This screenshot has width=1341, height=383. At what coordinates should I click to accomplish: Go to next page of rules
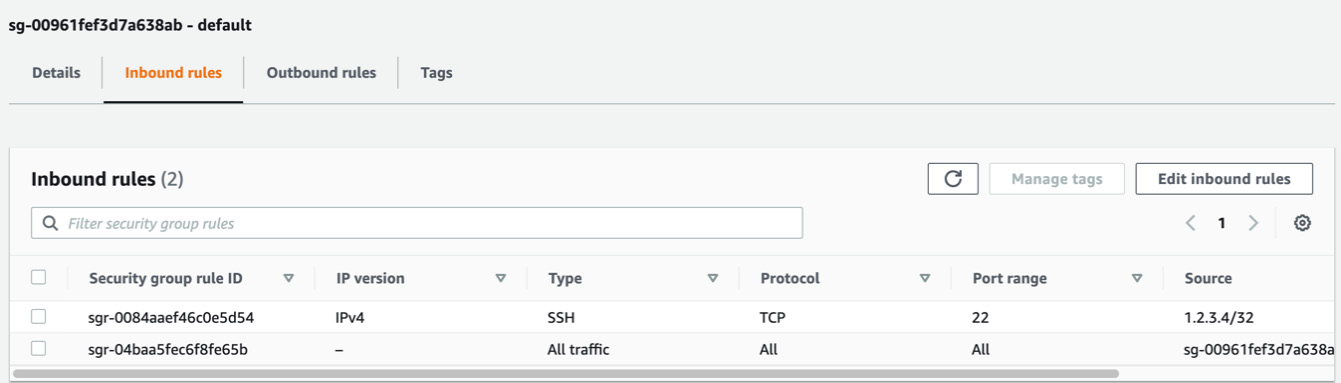point(1253,223)
